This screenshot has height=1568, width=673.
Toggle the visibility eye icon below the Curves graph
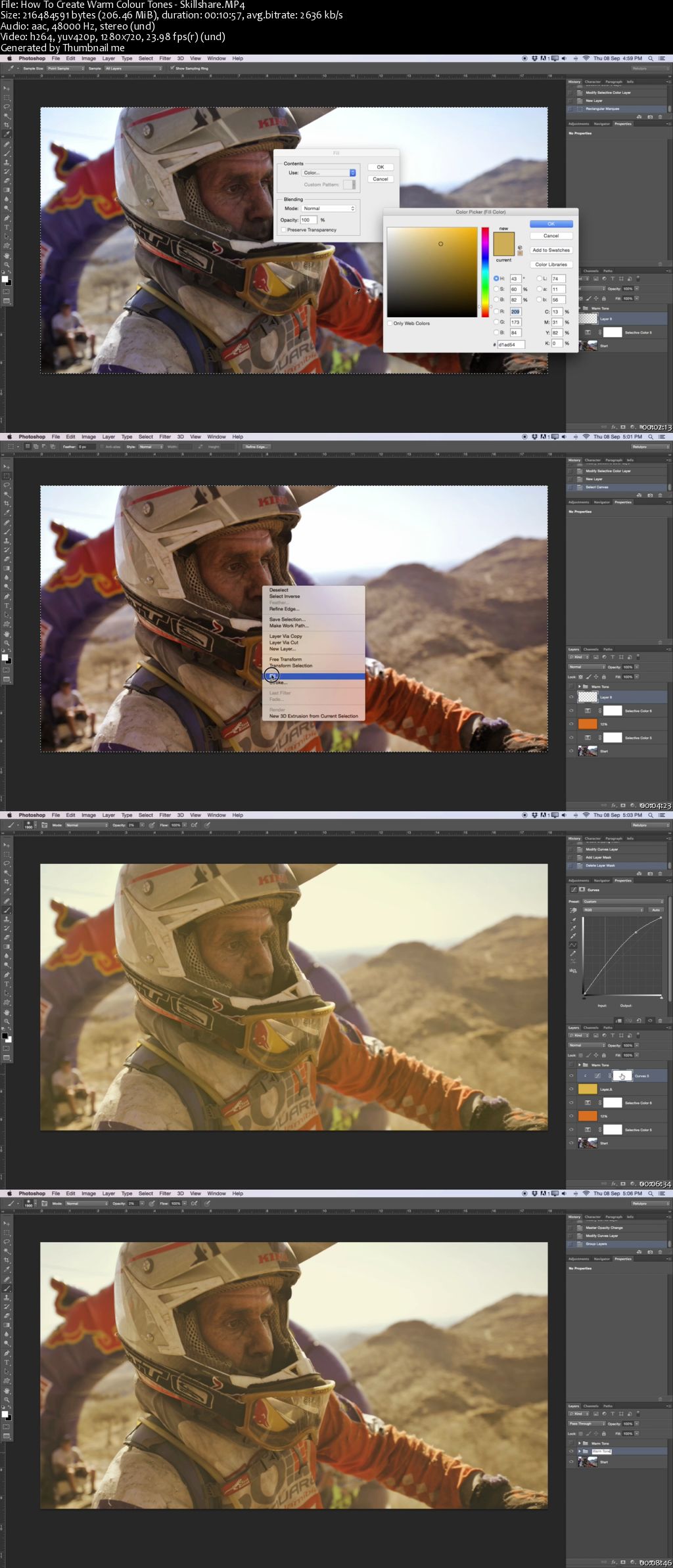tap(650, 1021)
